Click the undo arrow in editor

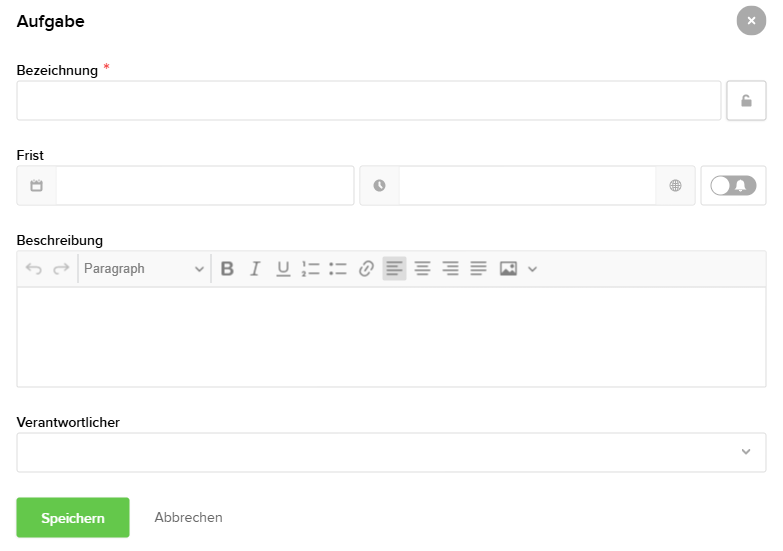click(x=34, y=269)
